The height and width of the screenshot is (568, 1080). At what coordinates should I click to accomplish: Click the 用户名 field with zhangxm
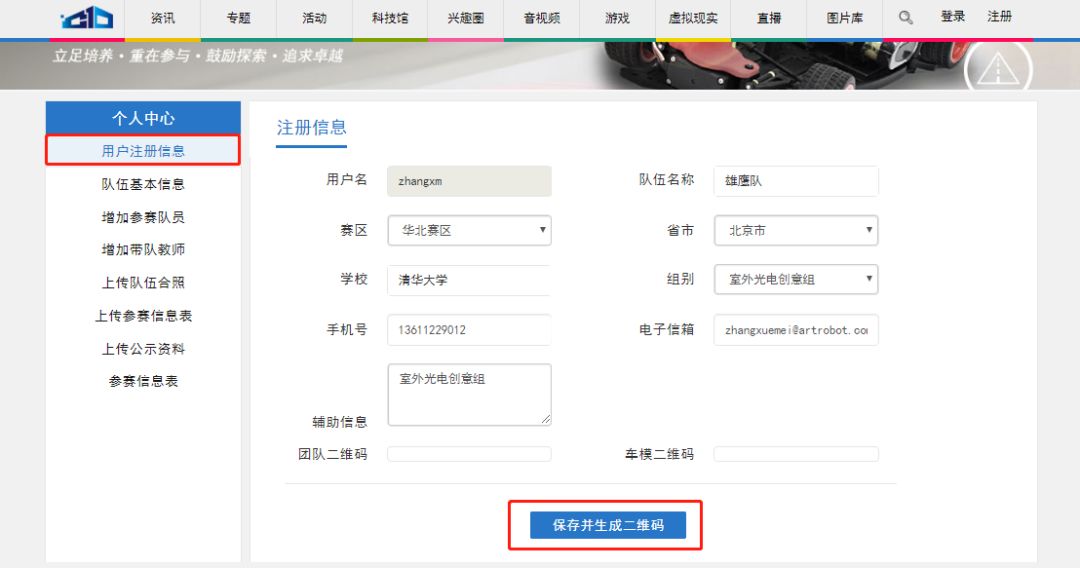469,181
